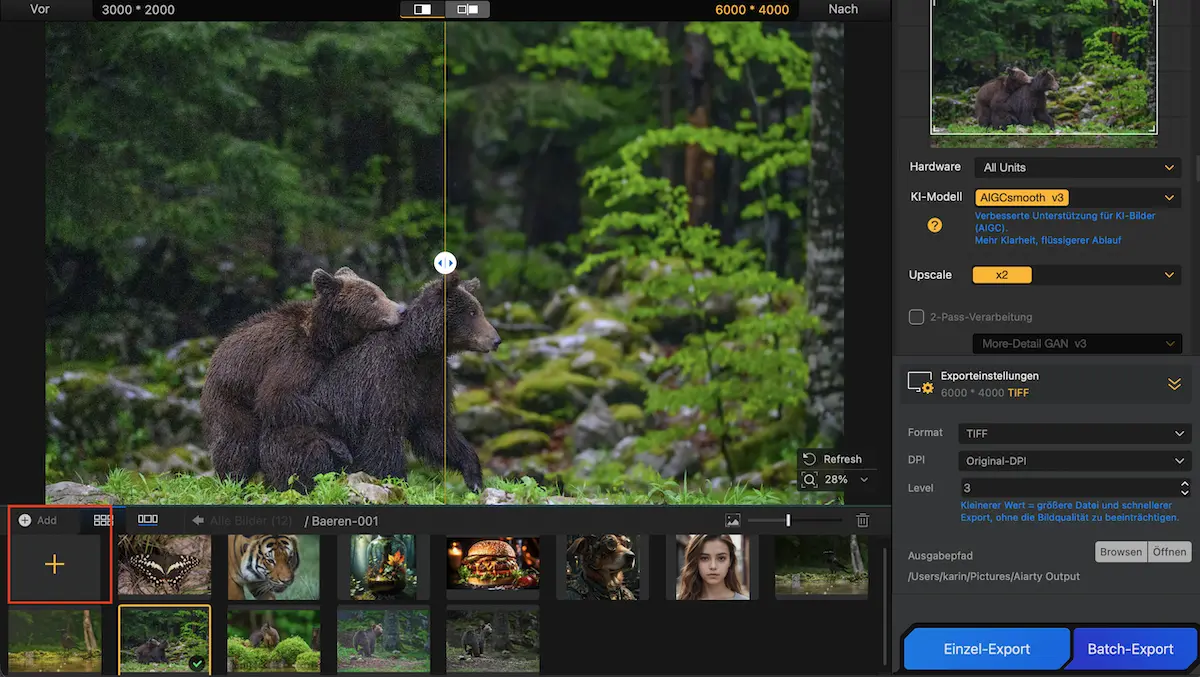Viewport: 1200px width, 677px height.
Task: Click the Browsen output path button
Action: click(x=1121, y=552)
